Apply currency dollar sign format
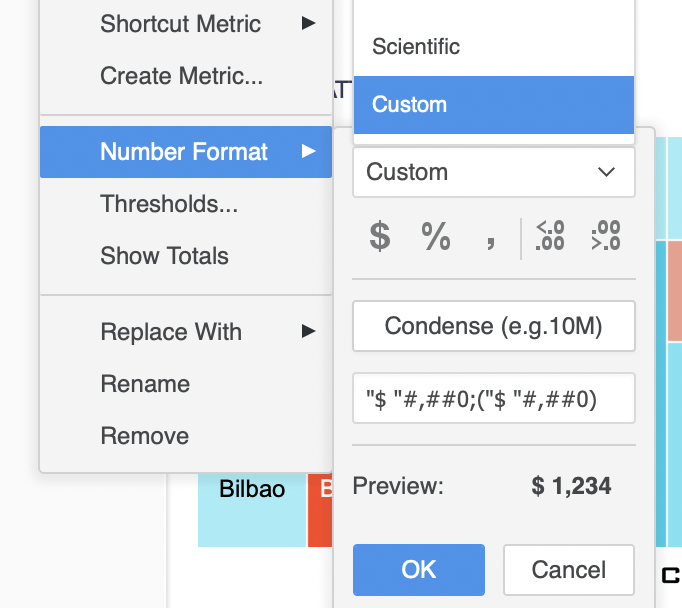 click(380, 237)
